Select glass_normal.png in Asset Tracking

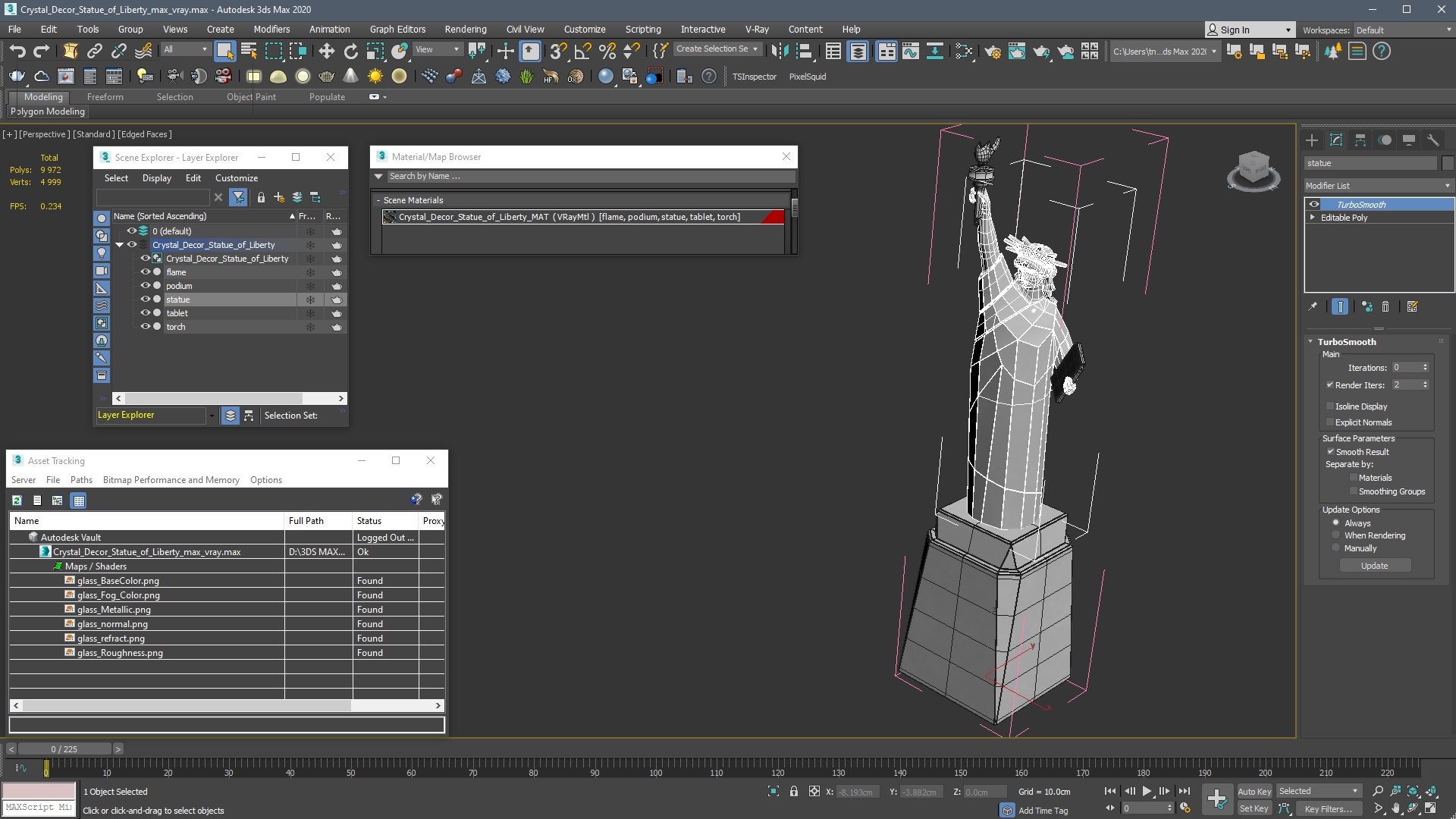point(112,624)
